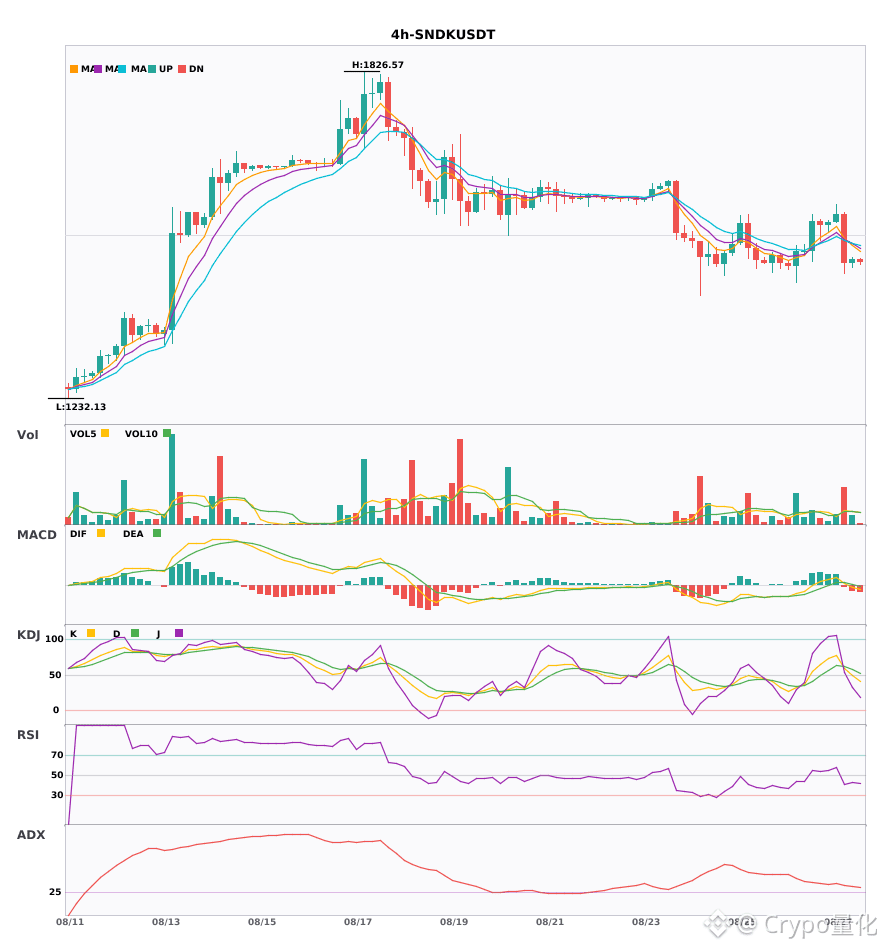Select the Vol panel label
Viewport: 885px width, 950px height.
point(28,435)
